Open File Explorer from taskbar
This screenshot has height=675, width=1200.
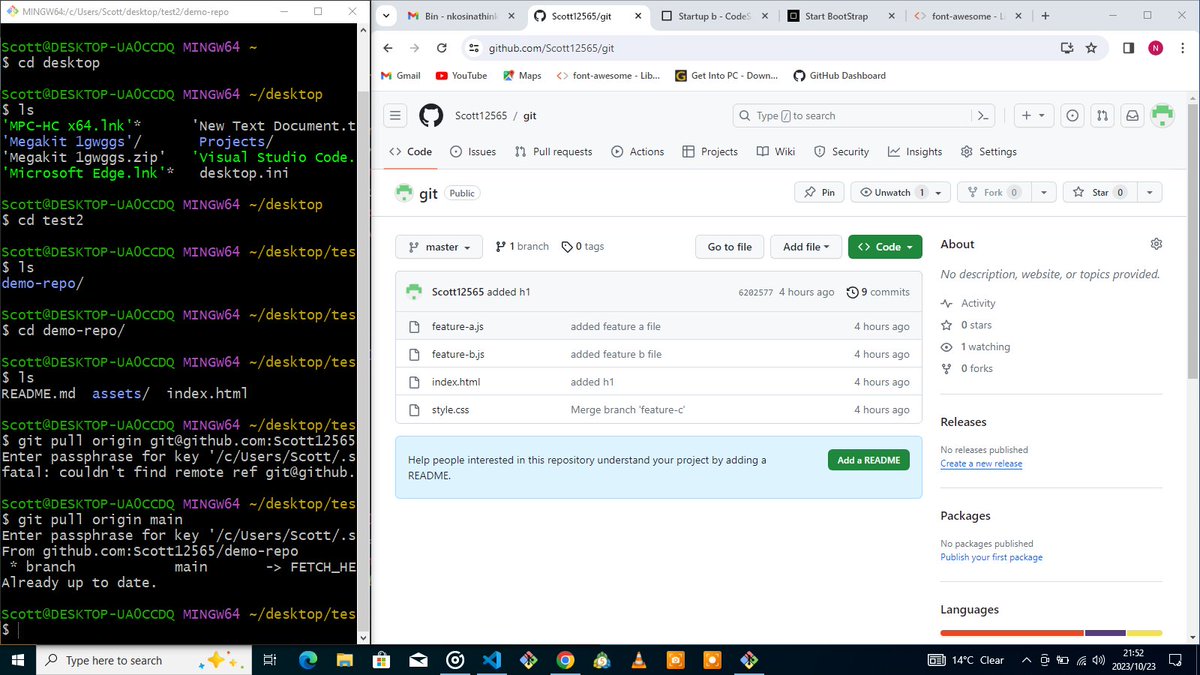coord(344,660)
